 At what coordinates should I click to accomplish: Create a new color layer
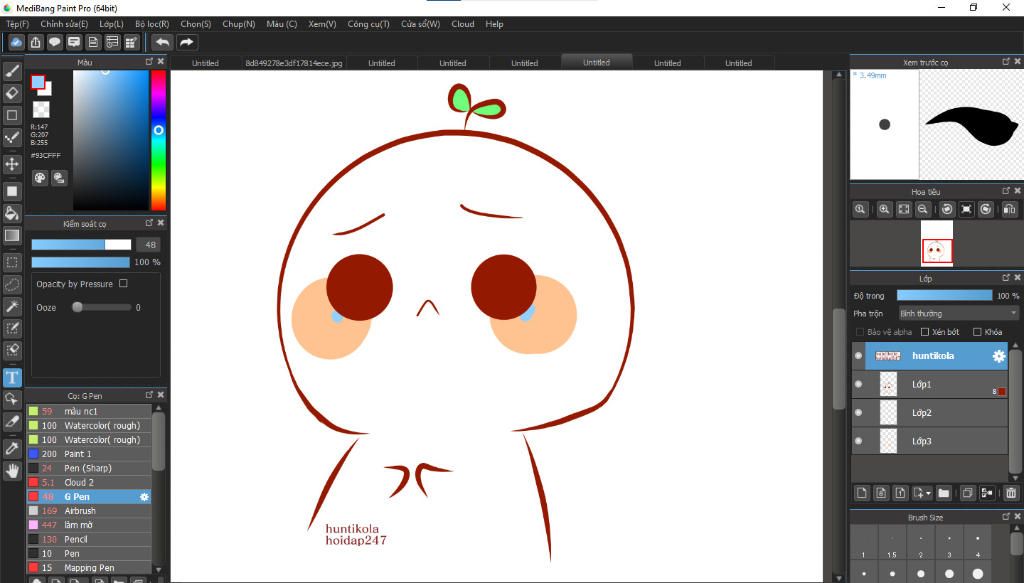pyautogui.click(x=861, y=493)
